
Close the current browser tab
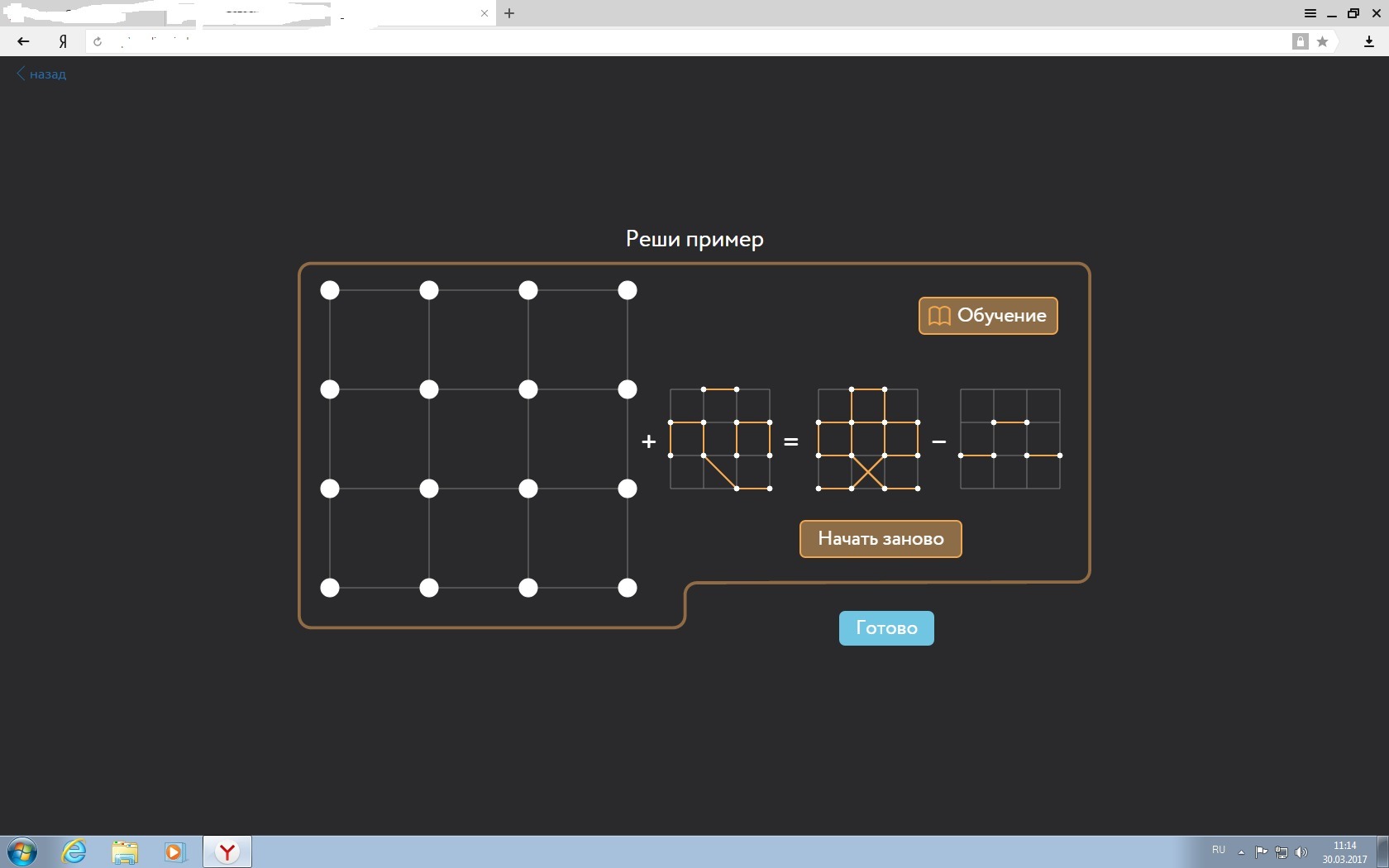click(x=484, y=13)
